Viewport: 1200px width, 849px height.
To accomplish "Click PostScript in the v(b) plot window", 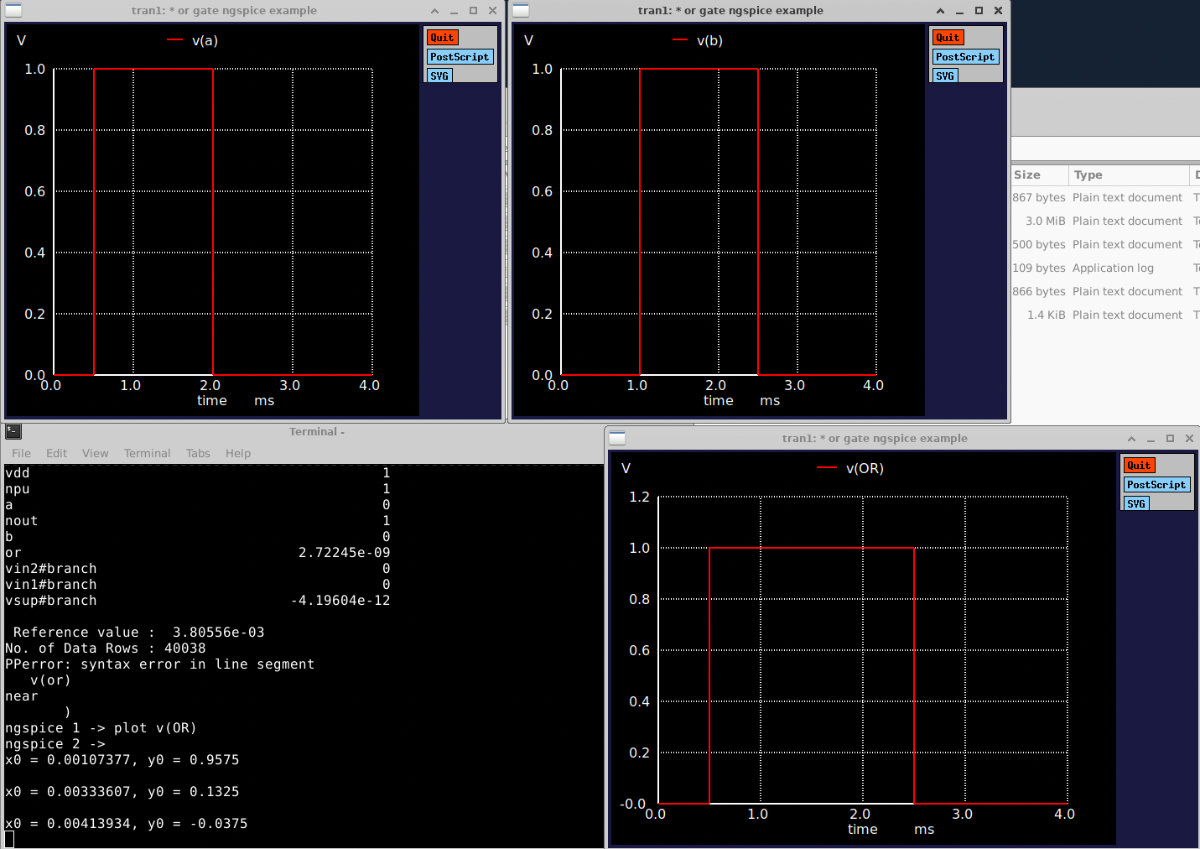I will point(965,57).
